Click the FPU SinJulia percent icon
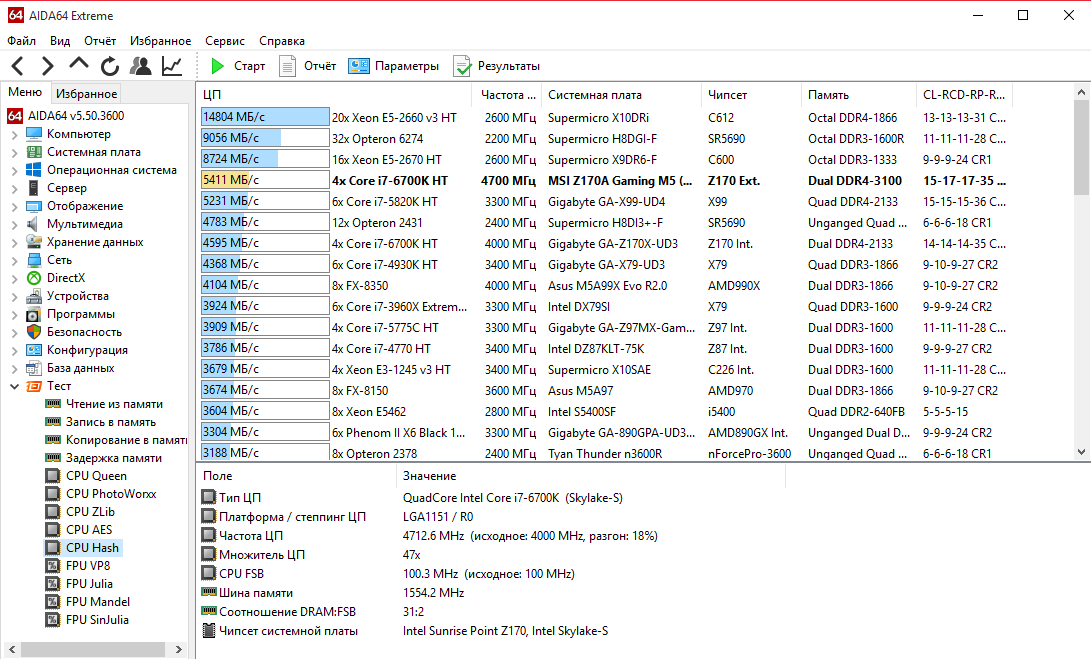 click(52, 620)
